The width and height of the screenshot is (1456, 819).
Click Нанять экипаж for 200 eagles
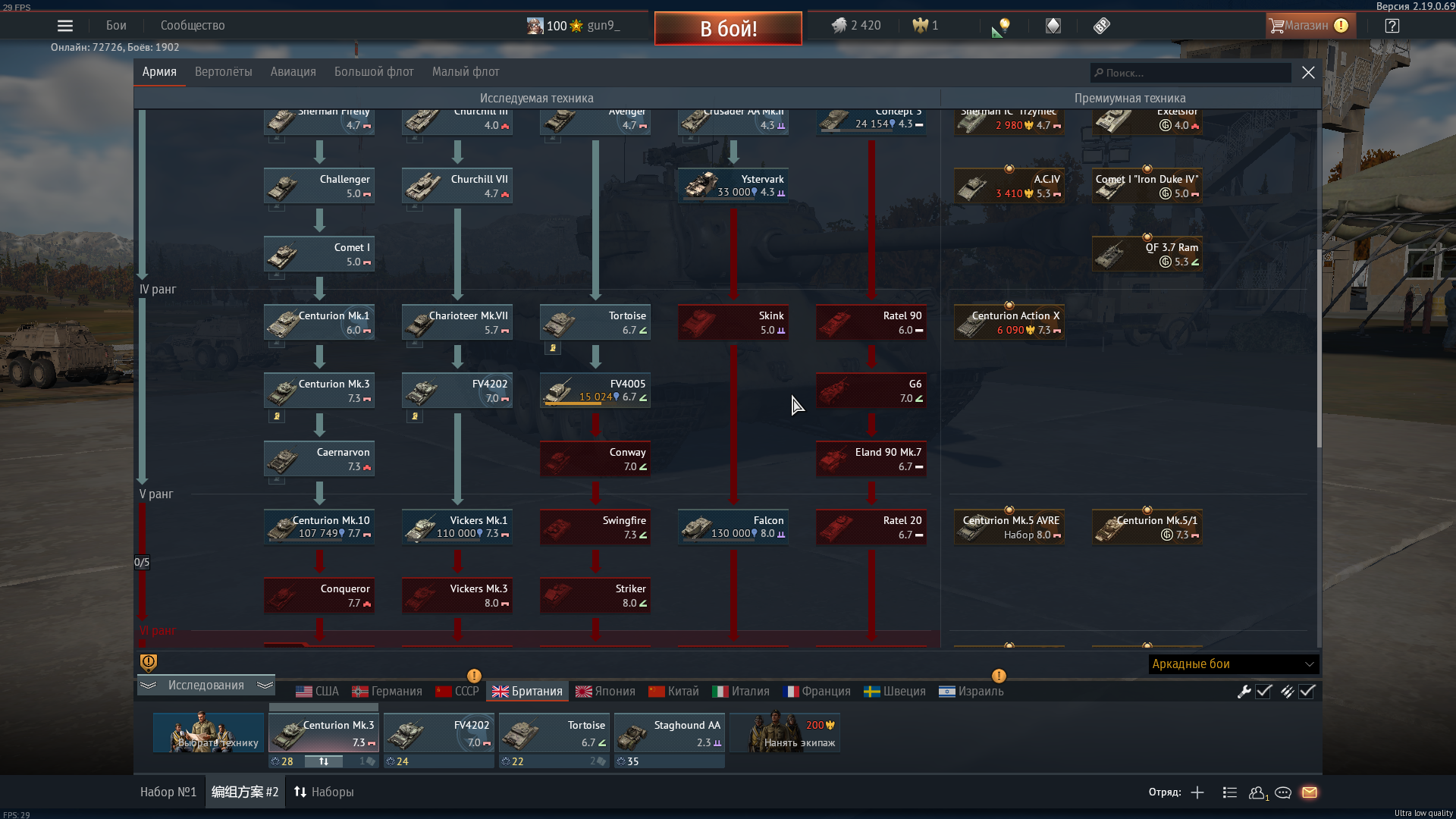[x=785, y=733]
